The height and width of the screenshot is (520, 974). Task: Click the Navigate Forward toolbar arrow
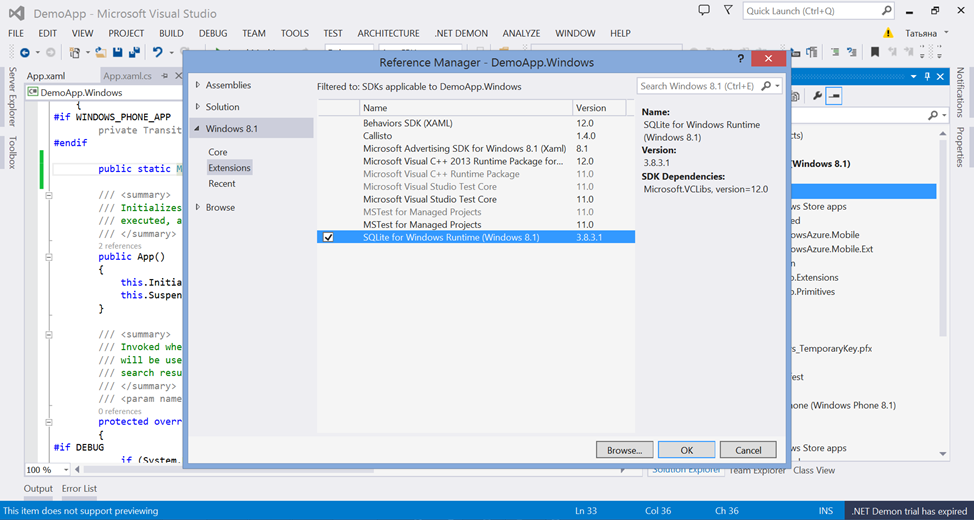[51, 53]
